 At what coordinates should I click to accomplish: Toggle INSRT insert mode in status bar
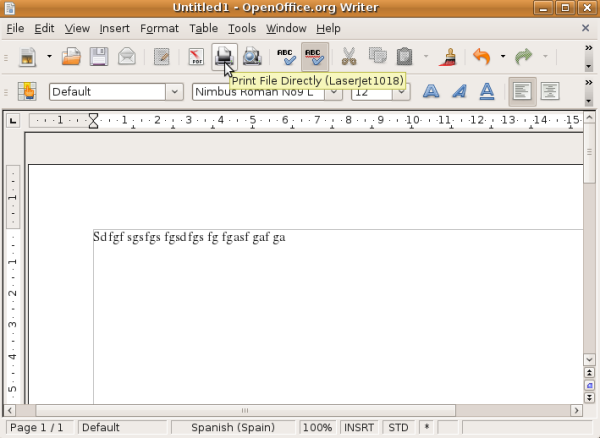click(359, 428)
